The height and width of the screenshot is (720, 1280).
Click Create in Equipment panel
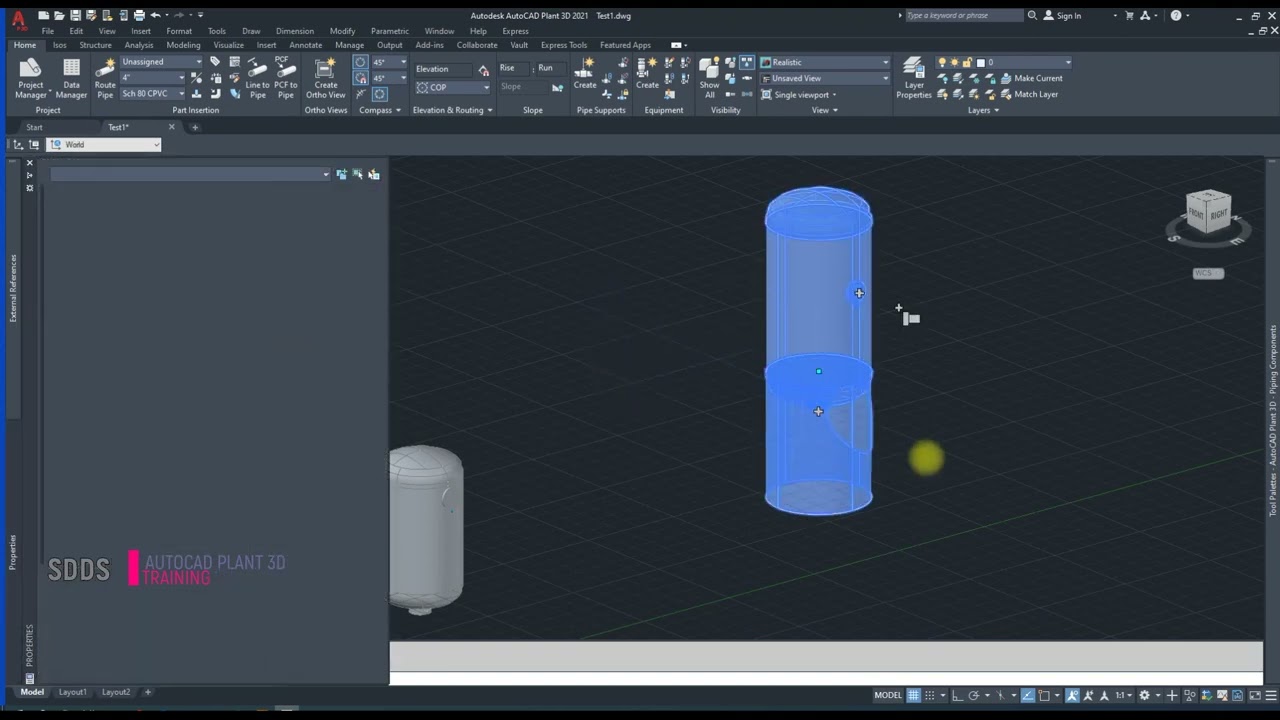tap(647, 73)
